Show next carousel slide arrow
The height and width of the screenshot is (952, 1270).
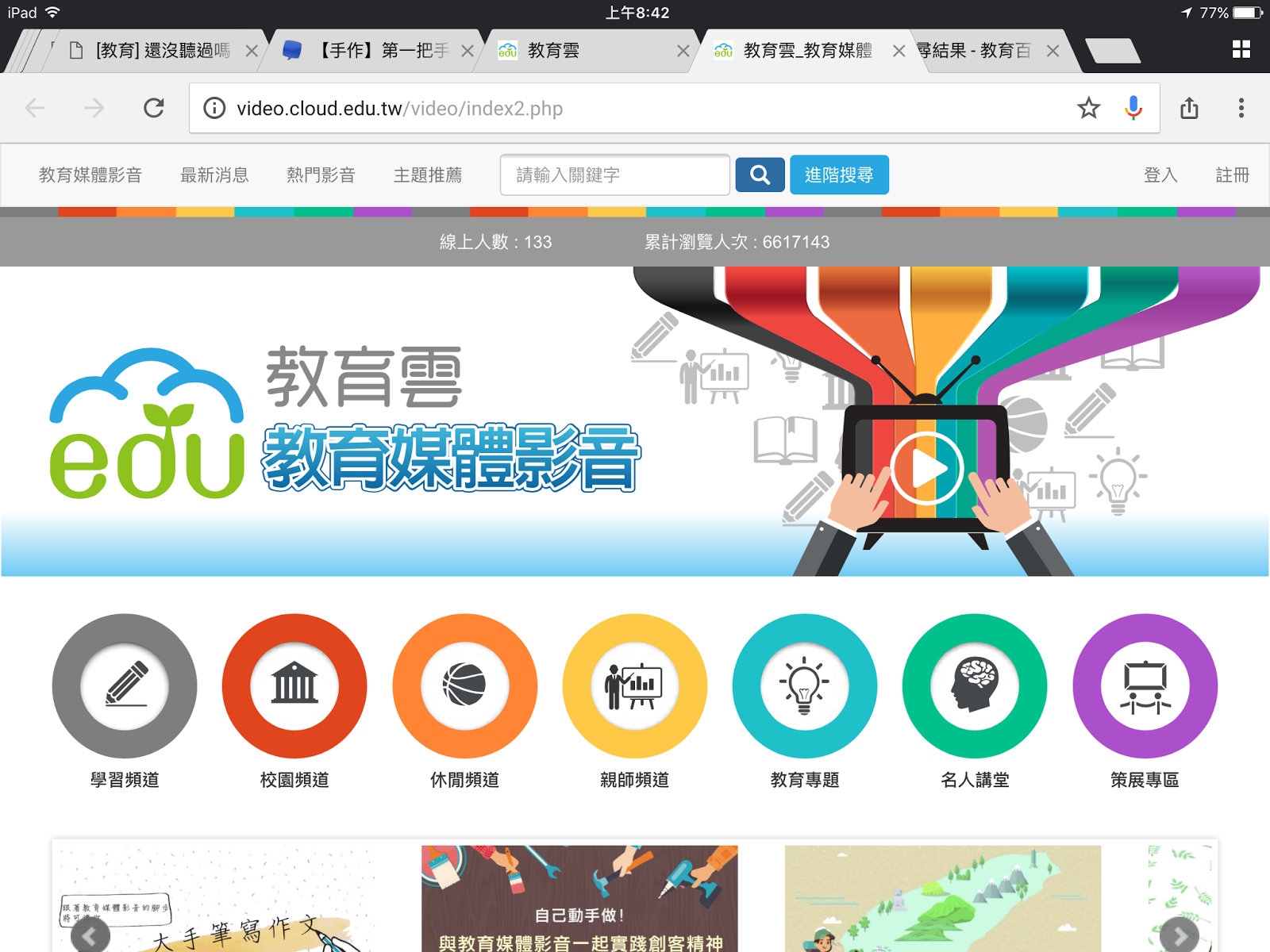(x=1180, y=935)
